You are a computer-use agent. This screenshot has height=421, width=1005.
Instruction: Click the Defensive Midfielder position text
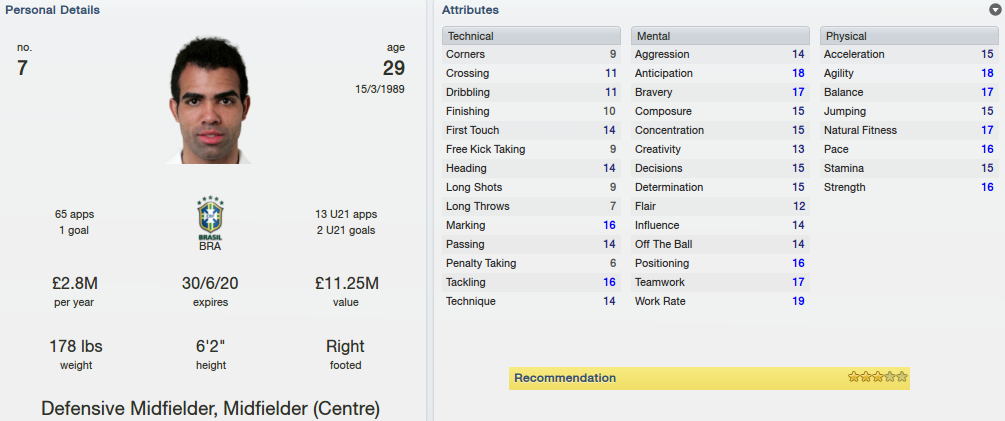pos(128,408)
